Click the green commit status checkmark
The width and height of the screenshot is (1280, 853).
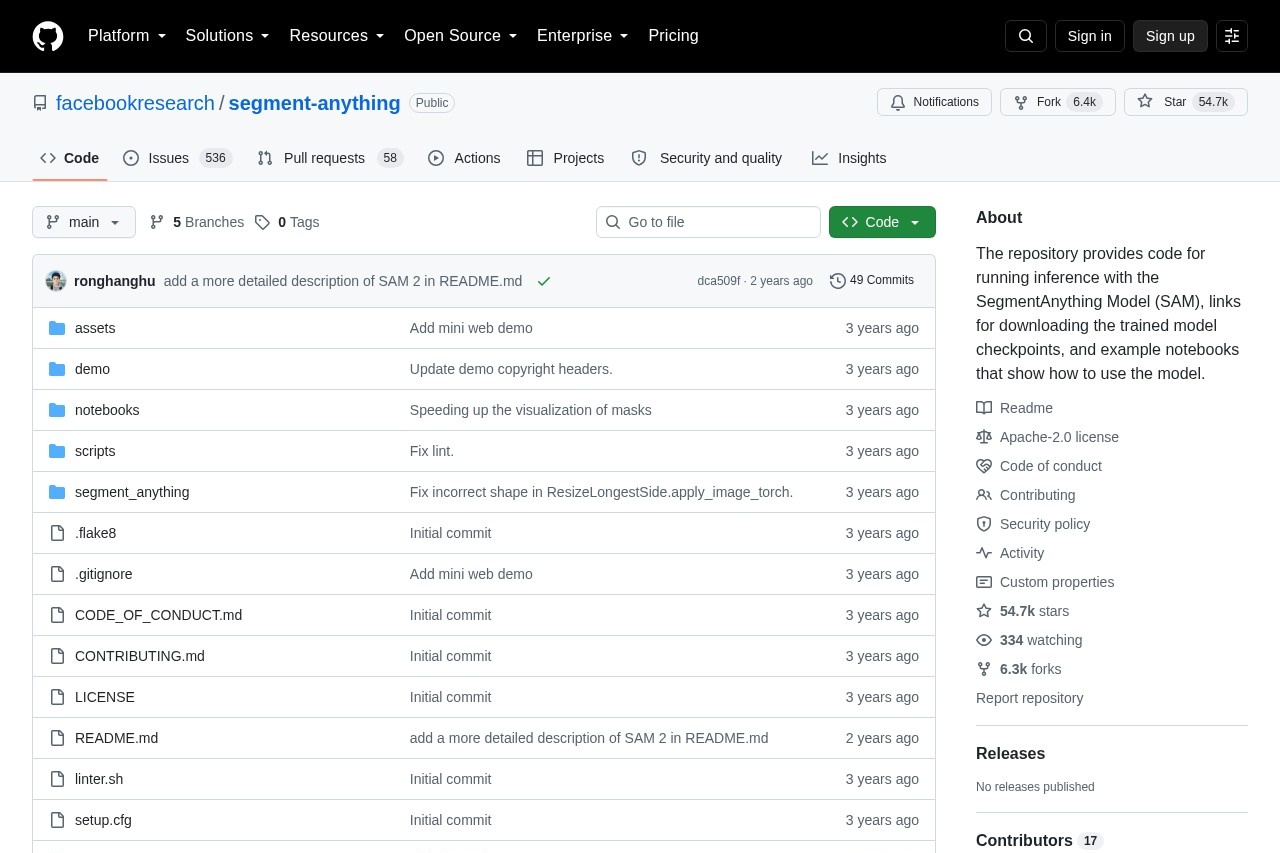[x=544, y=281]
